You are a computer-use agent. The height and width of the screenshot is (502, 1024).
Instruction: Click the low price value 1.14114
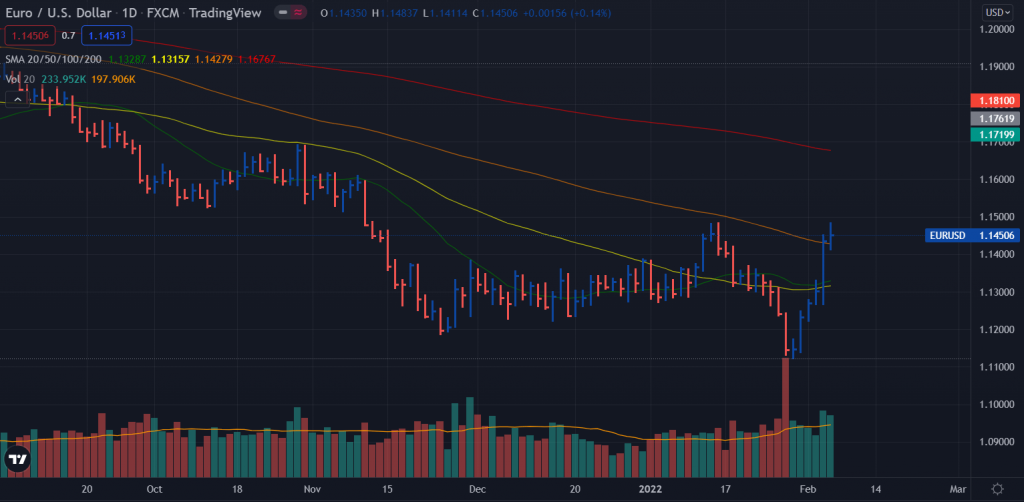pyautogui.click(x=451, y=12)
